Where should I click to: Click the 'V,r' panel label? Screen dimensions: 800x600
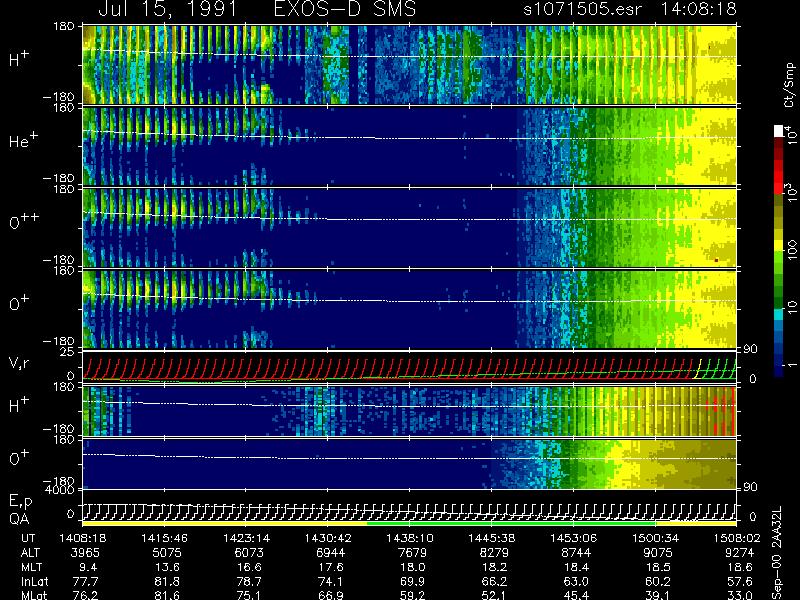[x=19, y=364]
